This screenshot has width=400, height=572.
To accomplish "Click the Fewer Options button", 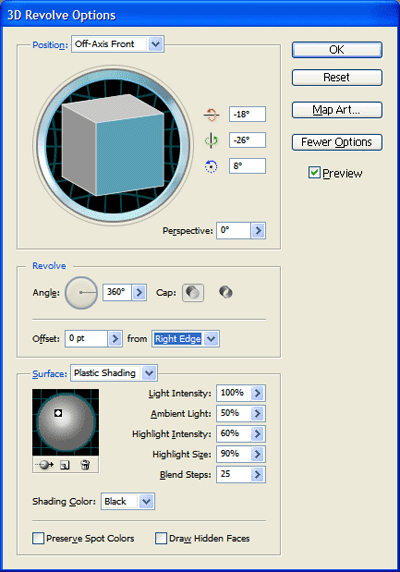I will point(337,142).
